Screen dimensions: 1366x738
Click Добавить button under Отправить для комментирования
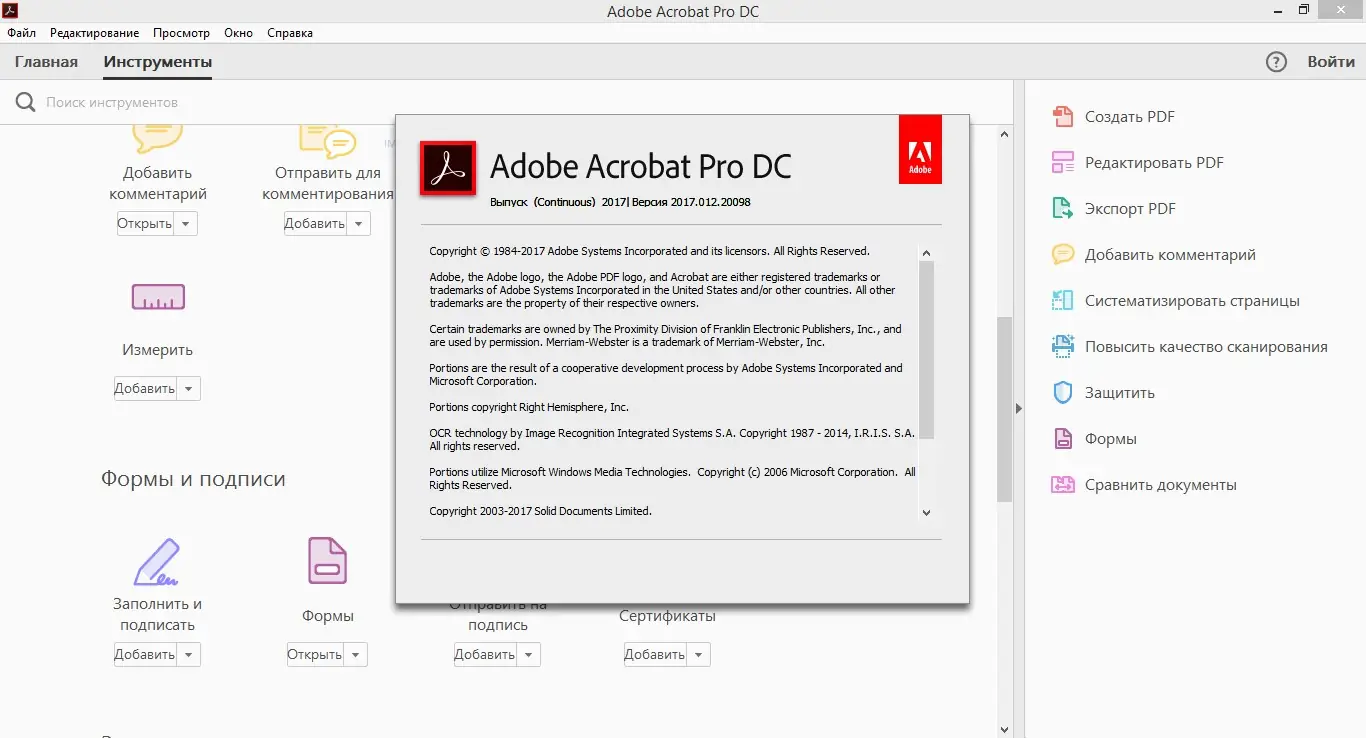point(315,224)
